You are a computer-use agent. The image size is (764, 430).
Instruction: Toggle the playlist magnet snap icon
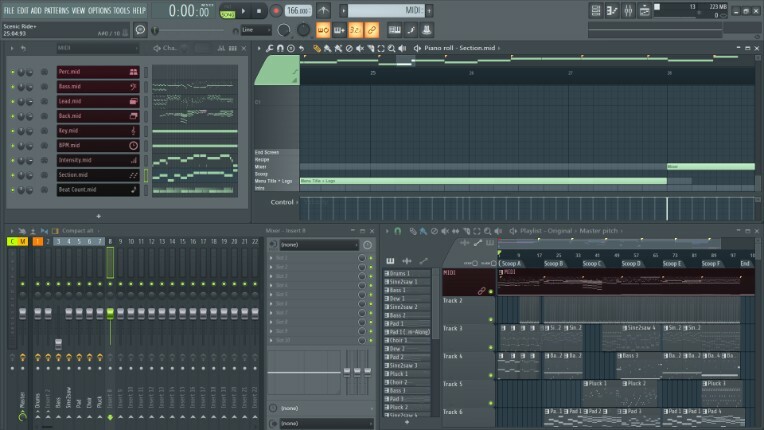pyautogui.click(x=397, y=231)
